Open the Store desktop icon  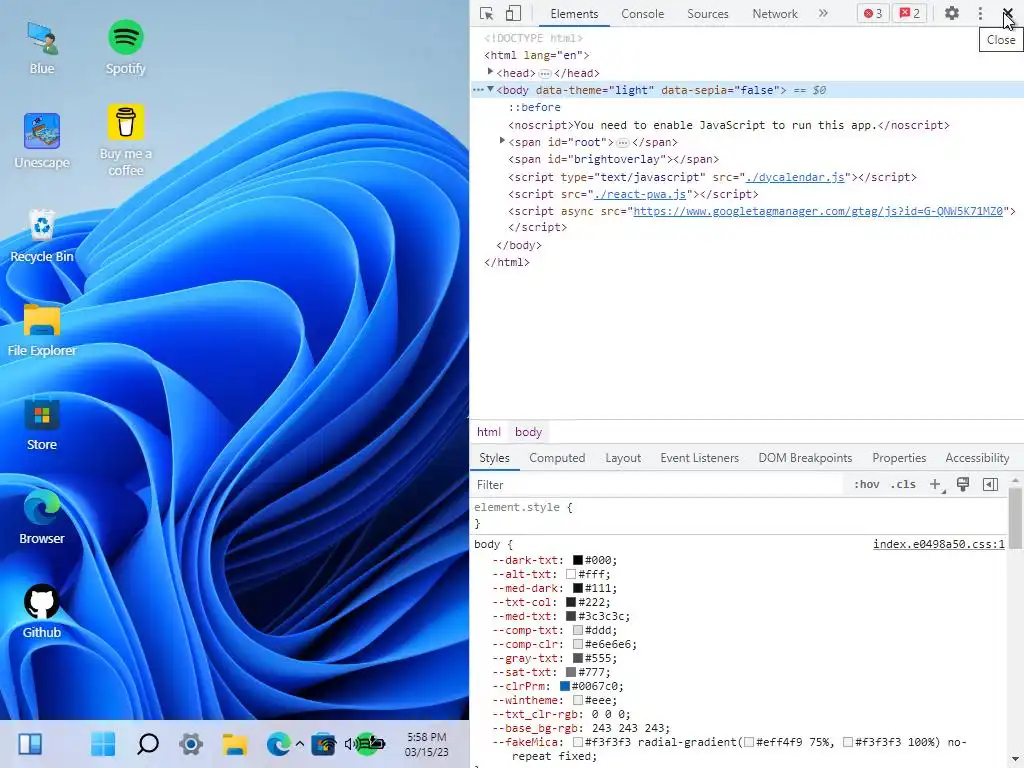pos(42,424)
